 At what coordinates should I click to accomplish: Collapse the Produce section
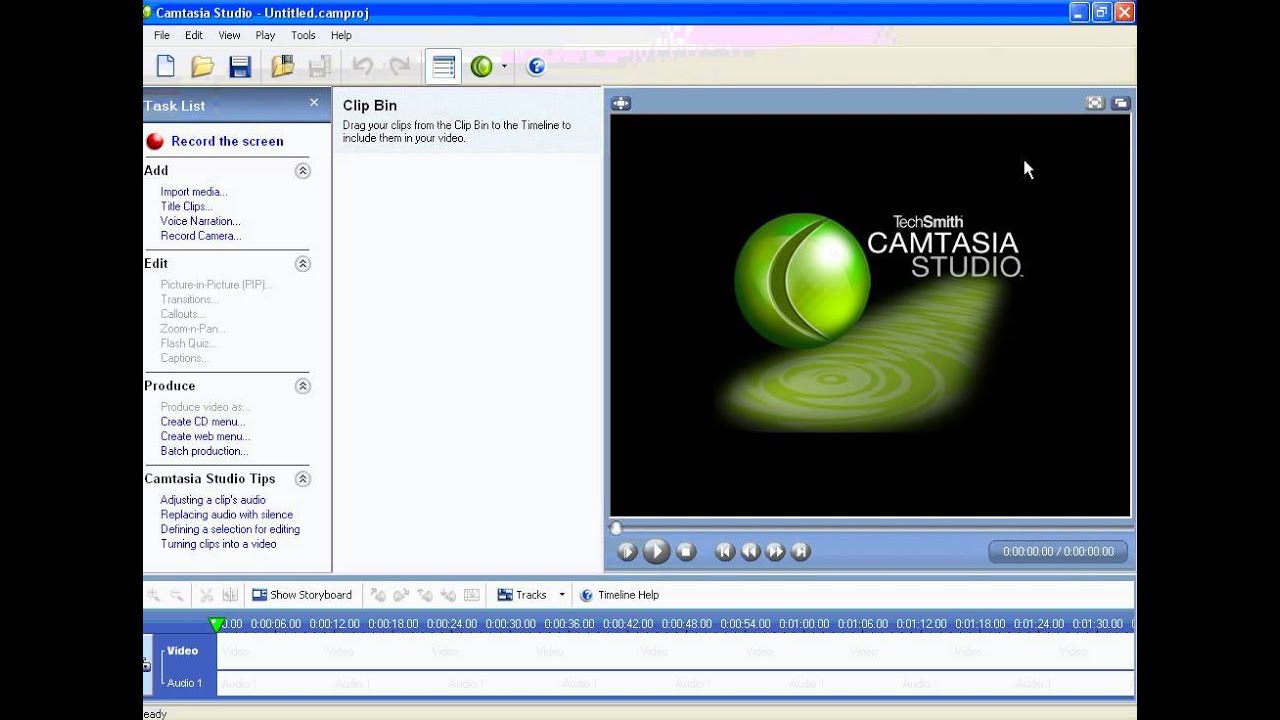click(303, 386)
